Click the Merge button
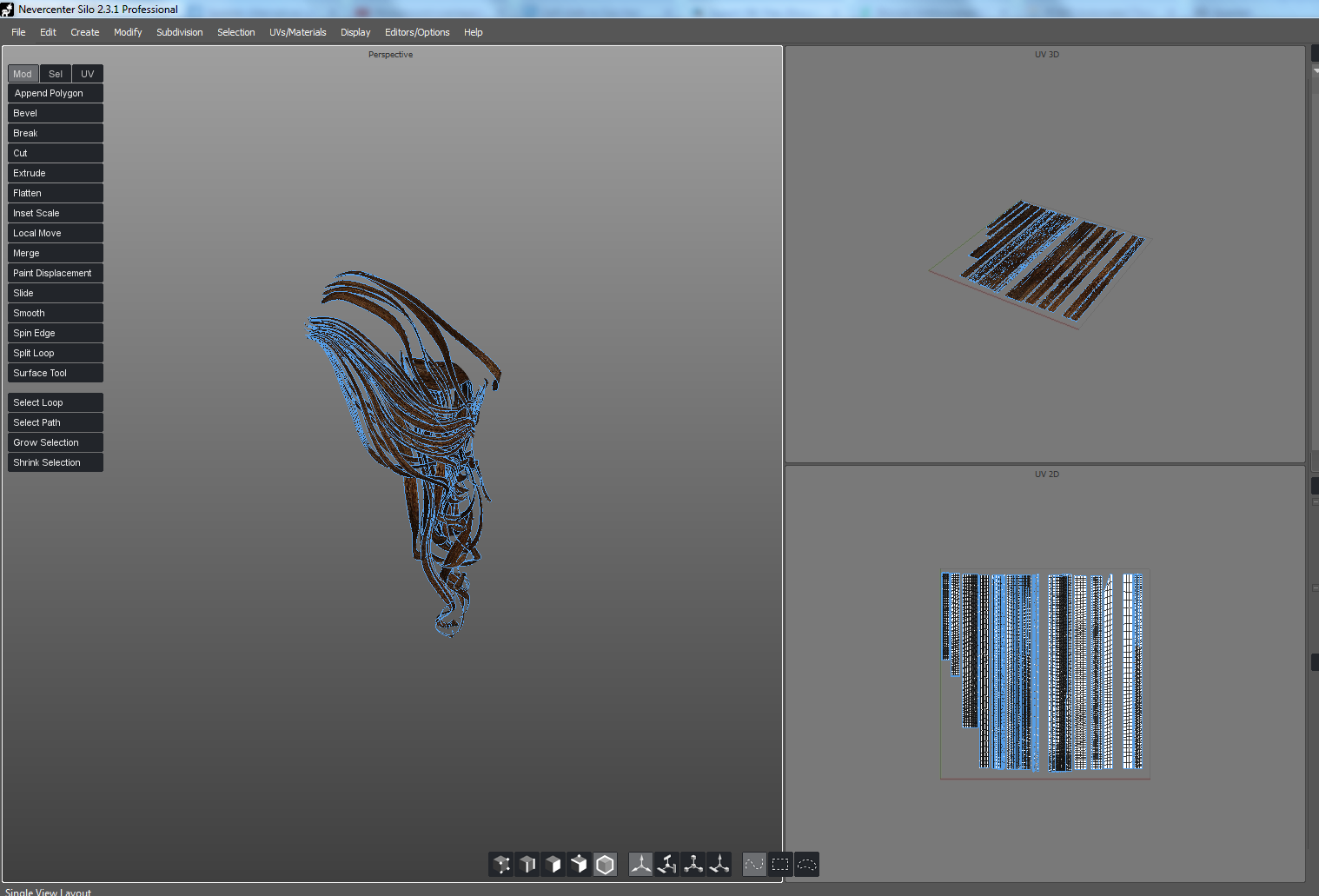The image size is (1319, 896). [56, 253]
